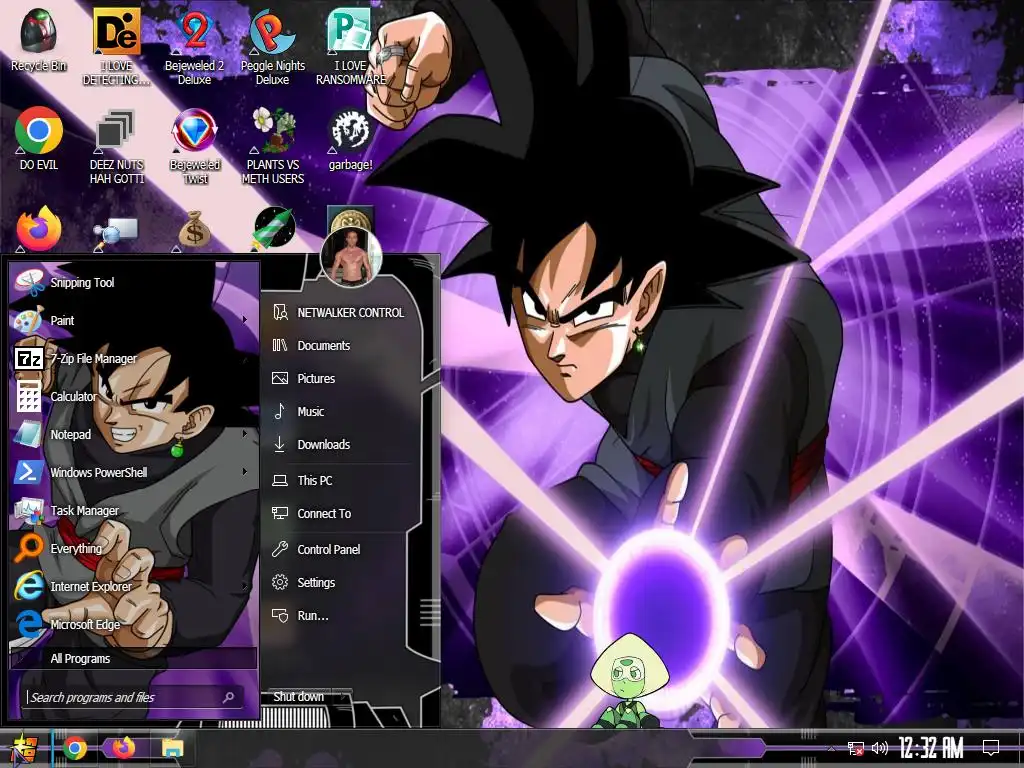This screenshot has height=768, width=1024.
Task: Show All Programs list
Action: tap(133, 658)
